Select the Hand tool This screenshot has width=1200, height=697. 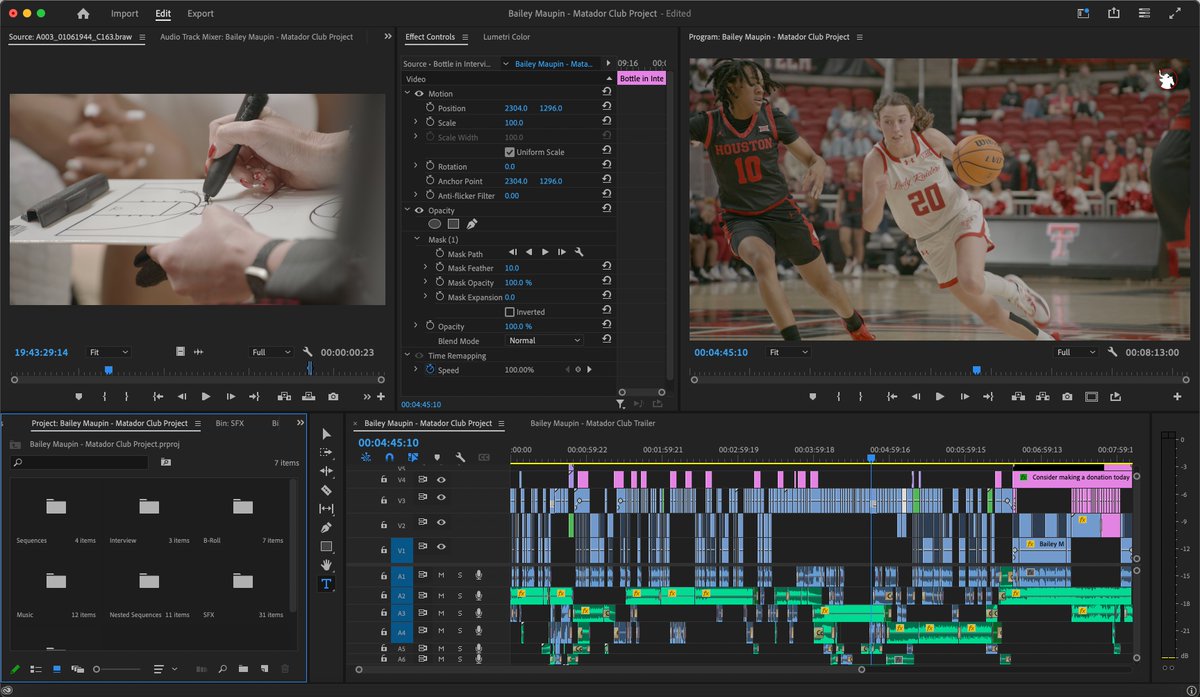326,565
